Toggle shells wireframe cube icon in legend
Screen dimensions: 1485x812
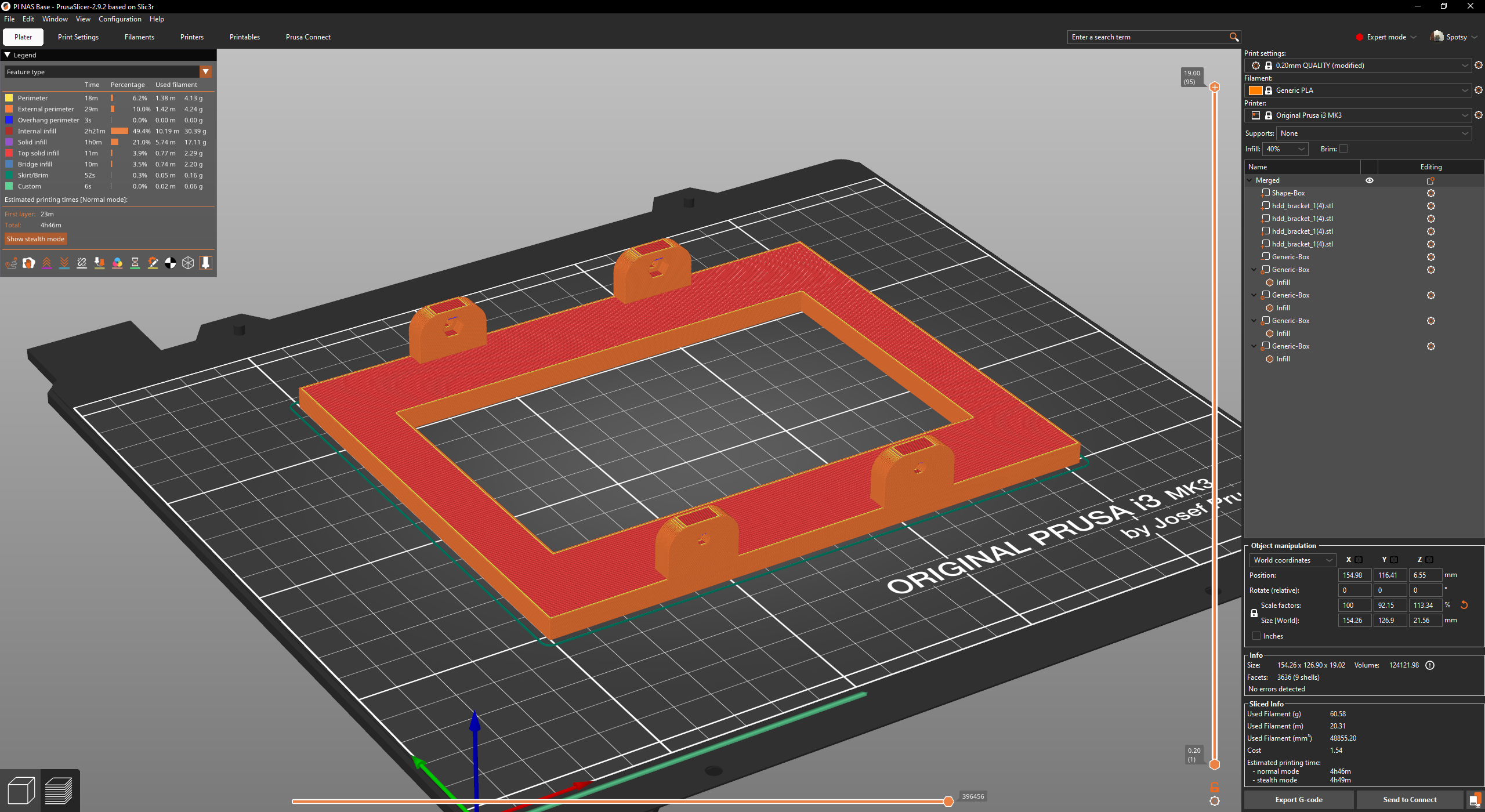[188, 263]
